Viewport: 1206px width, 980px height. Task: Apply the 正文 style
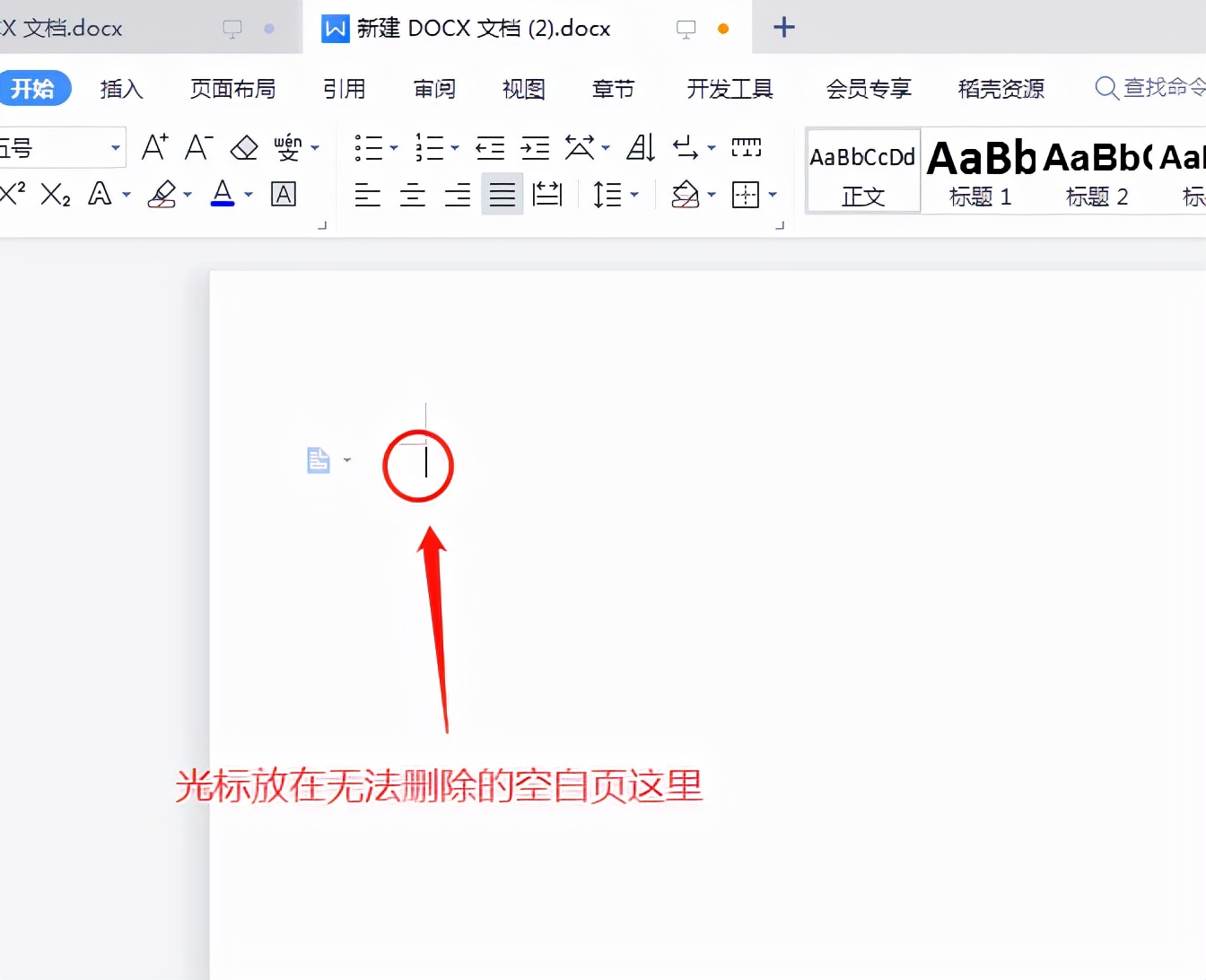863,171
